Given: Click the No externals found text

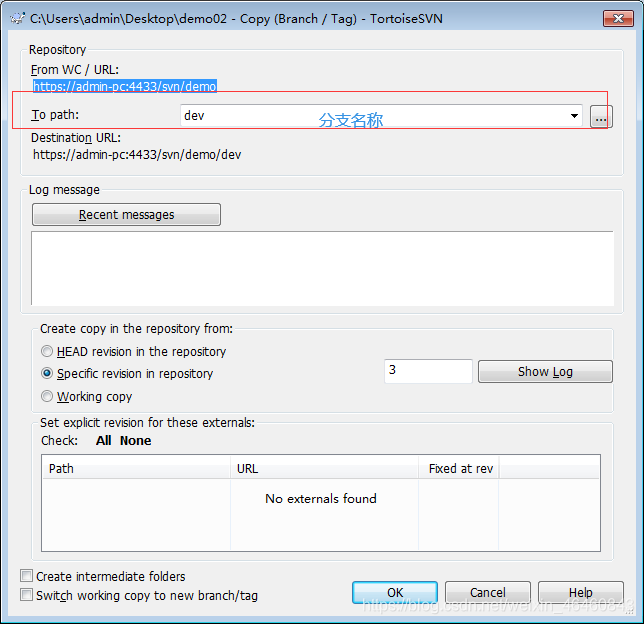Looking at the screenshot, I should (321, 499).
